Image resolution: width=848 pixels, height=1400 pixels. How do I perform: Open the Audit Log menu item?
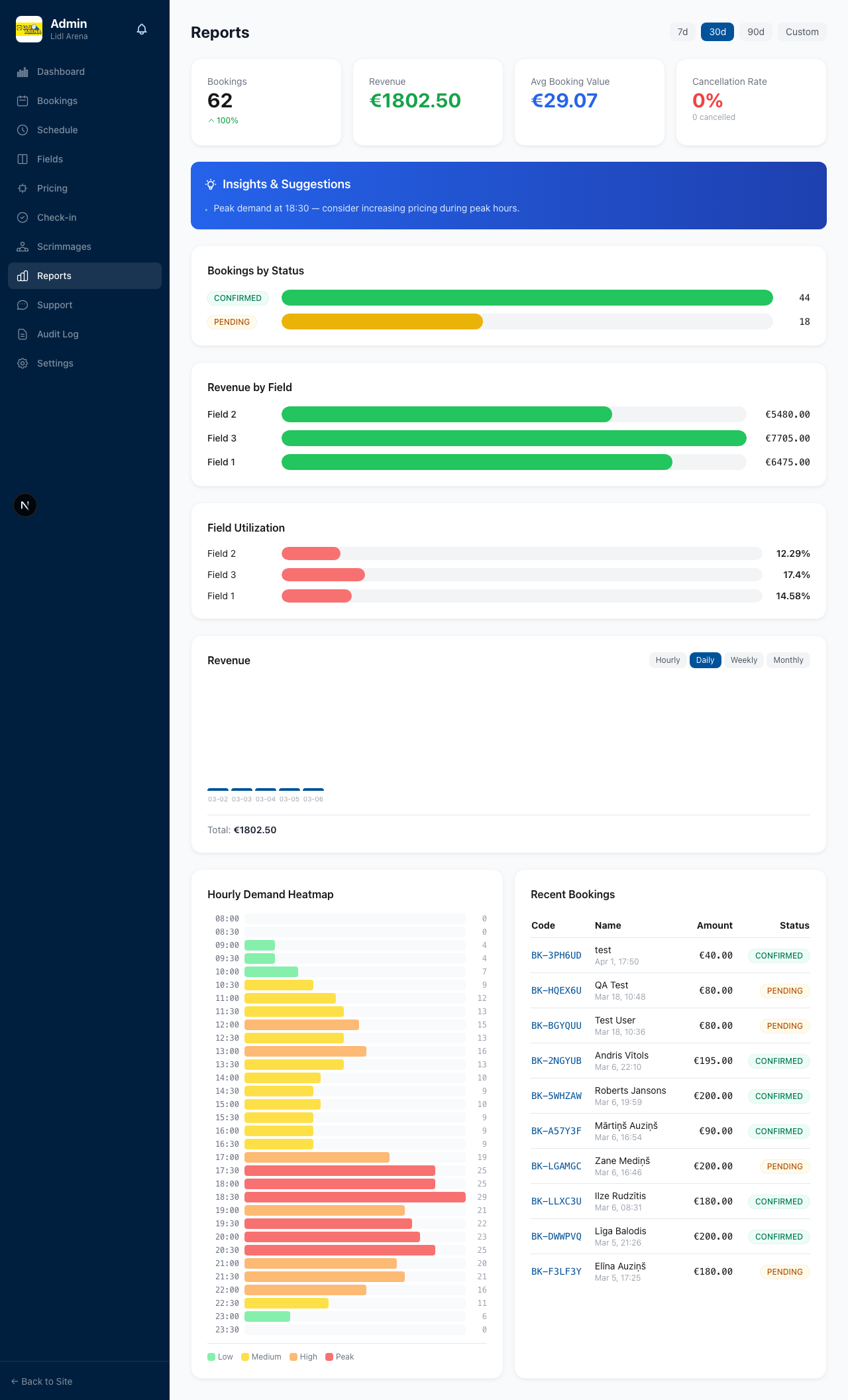coord(58,334)
